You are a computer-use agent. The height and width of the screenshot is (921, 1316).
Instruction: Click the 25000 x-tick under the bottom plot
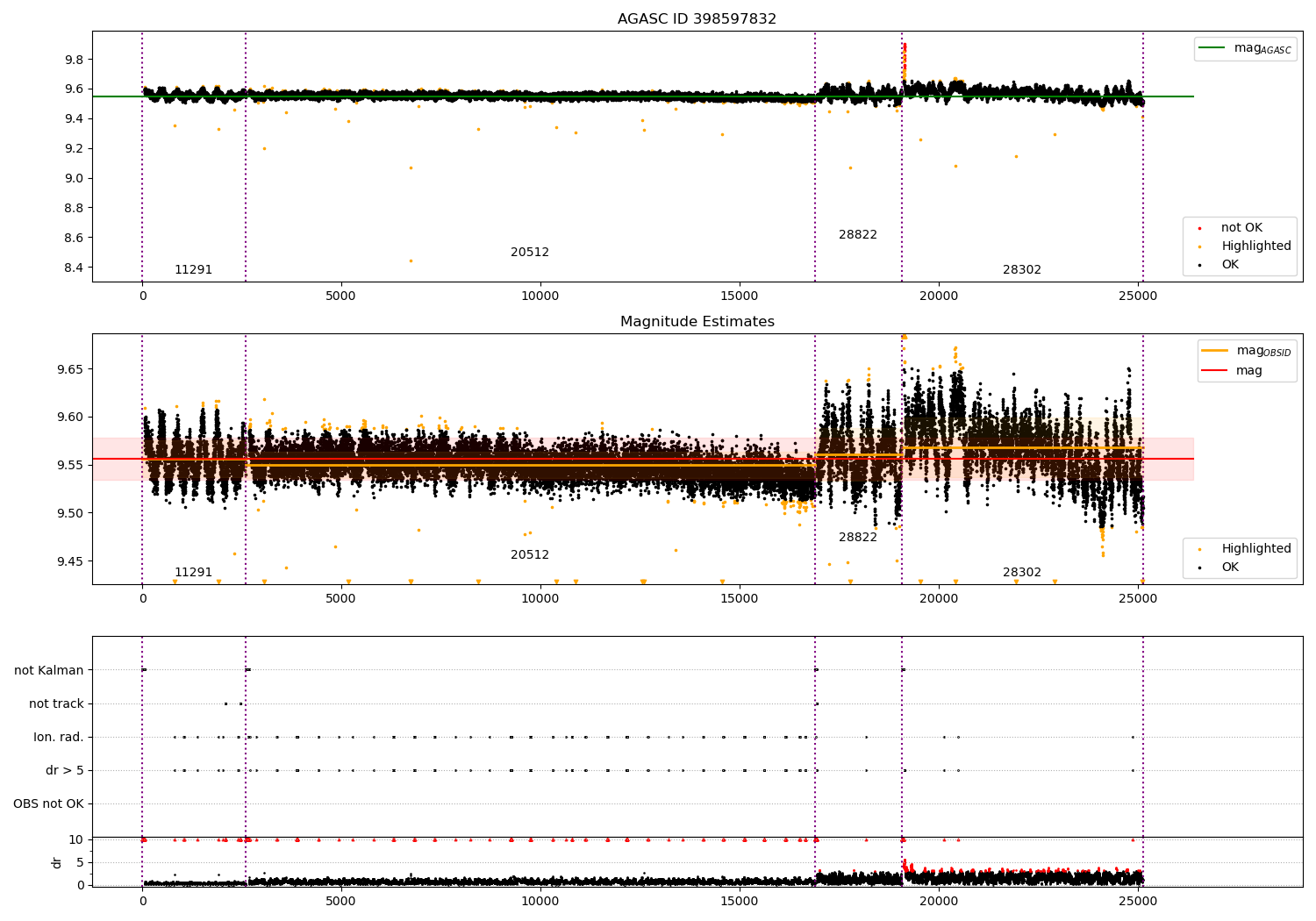click(x=1138, y=903)
